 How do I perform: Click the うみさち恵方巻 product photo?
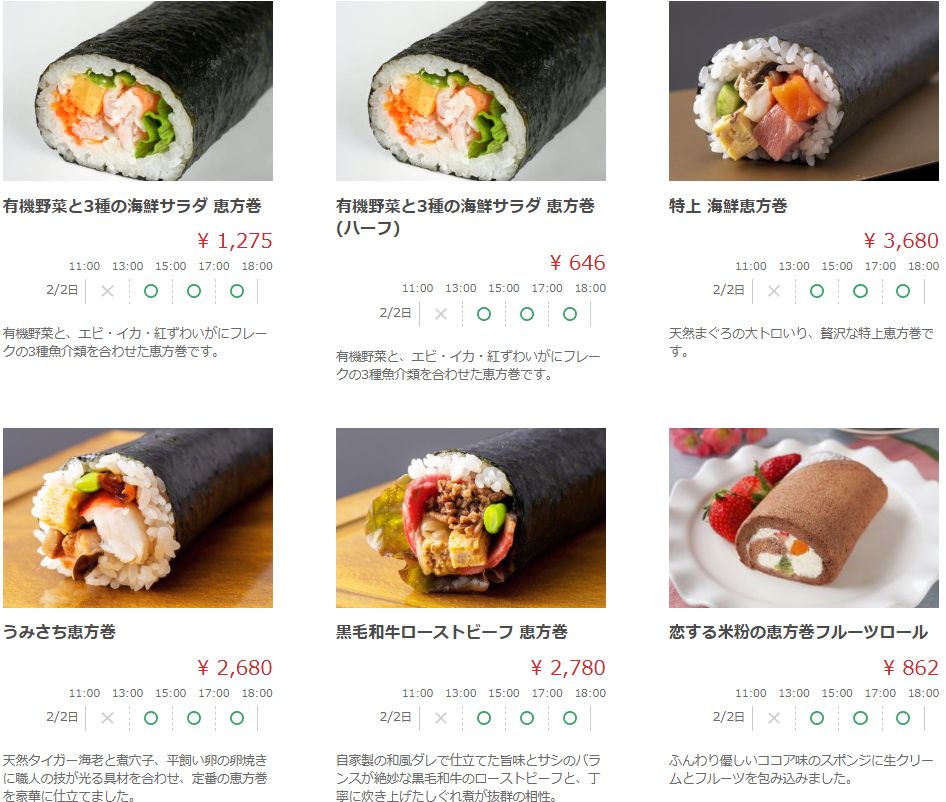coord(138,518)
